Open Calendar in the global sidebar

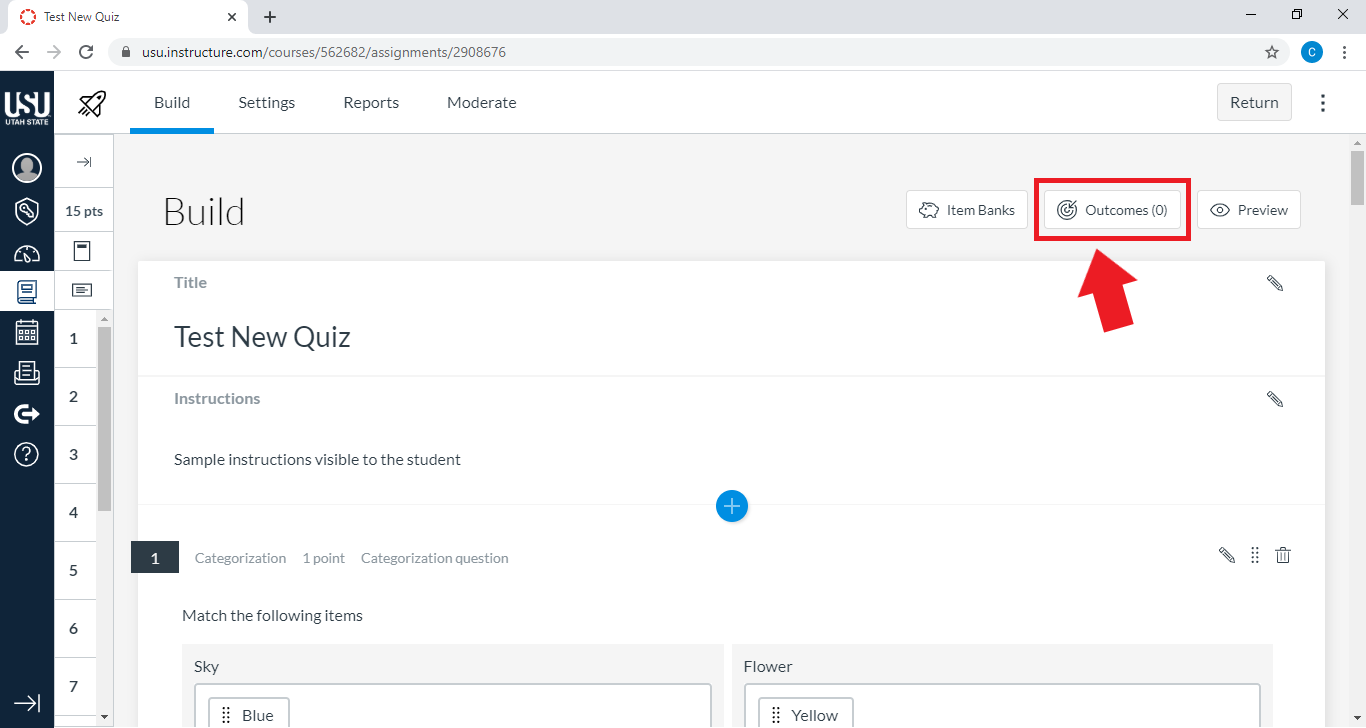click(x=27, y=332)
